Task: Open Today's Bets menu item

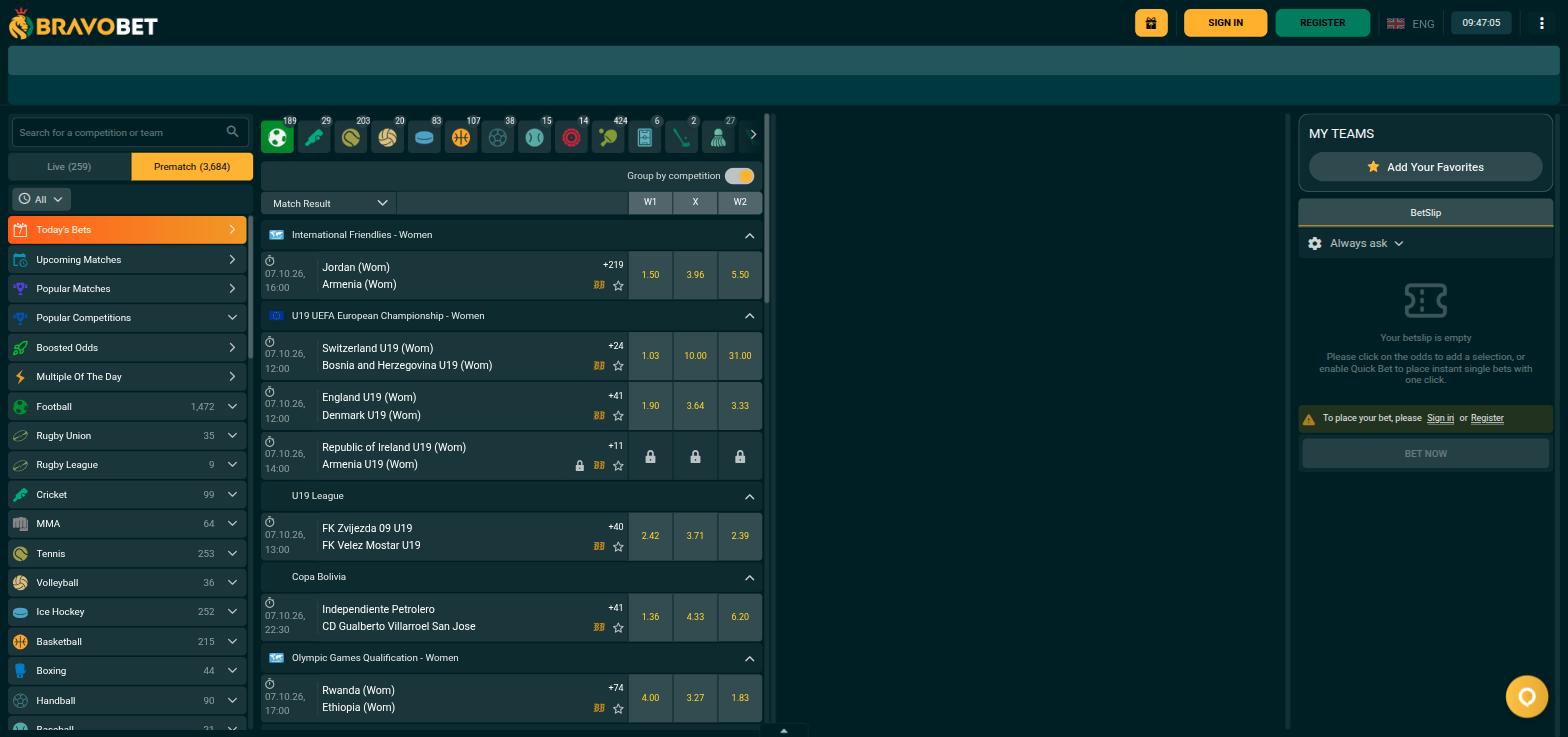Action: 127,230
